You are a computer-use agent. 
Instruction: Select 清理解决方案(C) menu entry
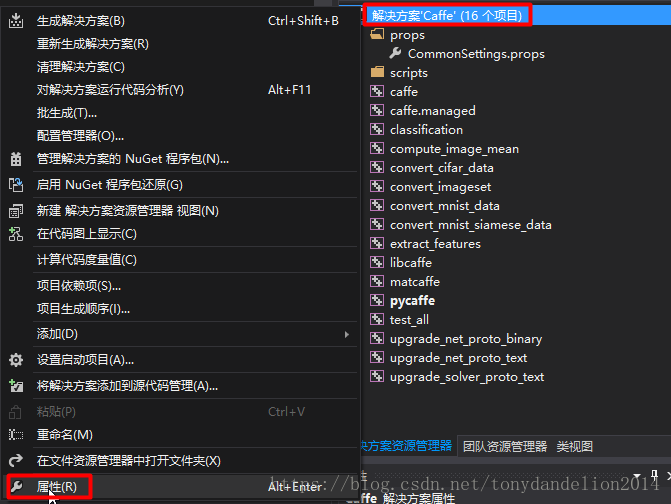[x=81, y=67]
